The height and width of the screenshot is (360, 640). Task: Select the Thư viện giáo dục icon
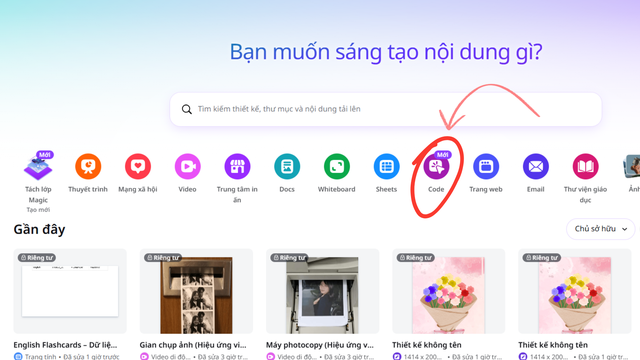585,167
